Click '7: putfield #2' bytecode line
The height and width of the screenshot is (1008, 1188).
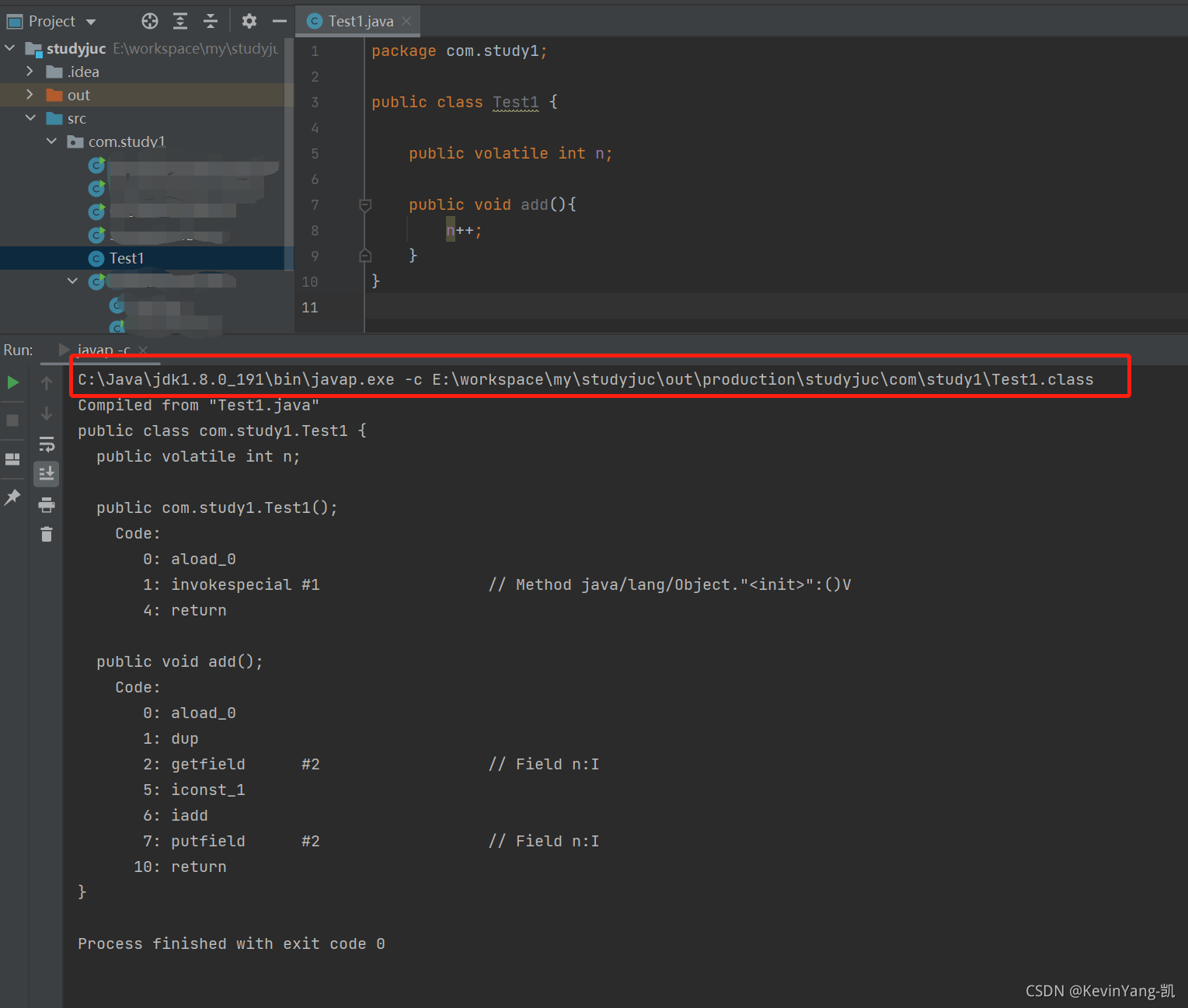[371, 841]
